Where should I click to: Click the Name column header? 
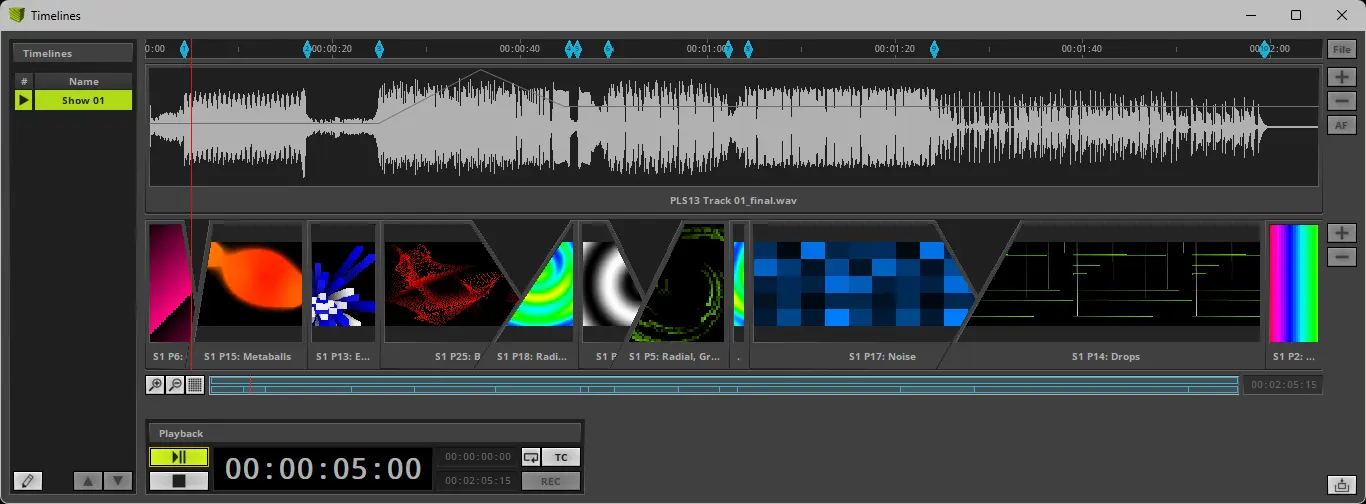(x=83, y=81)
